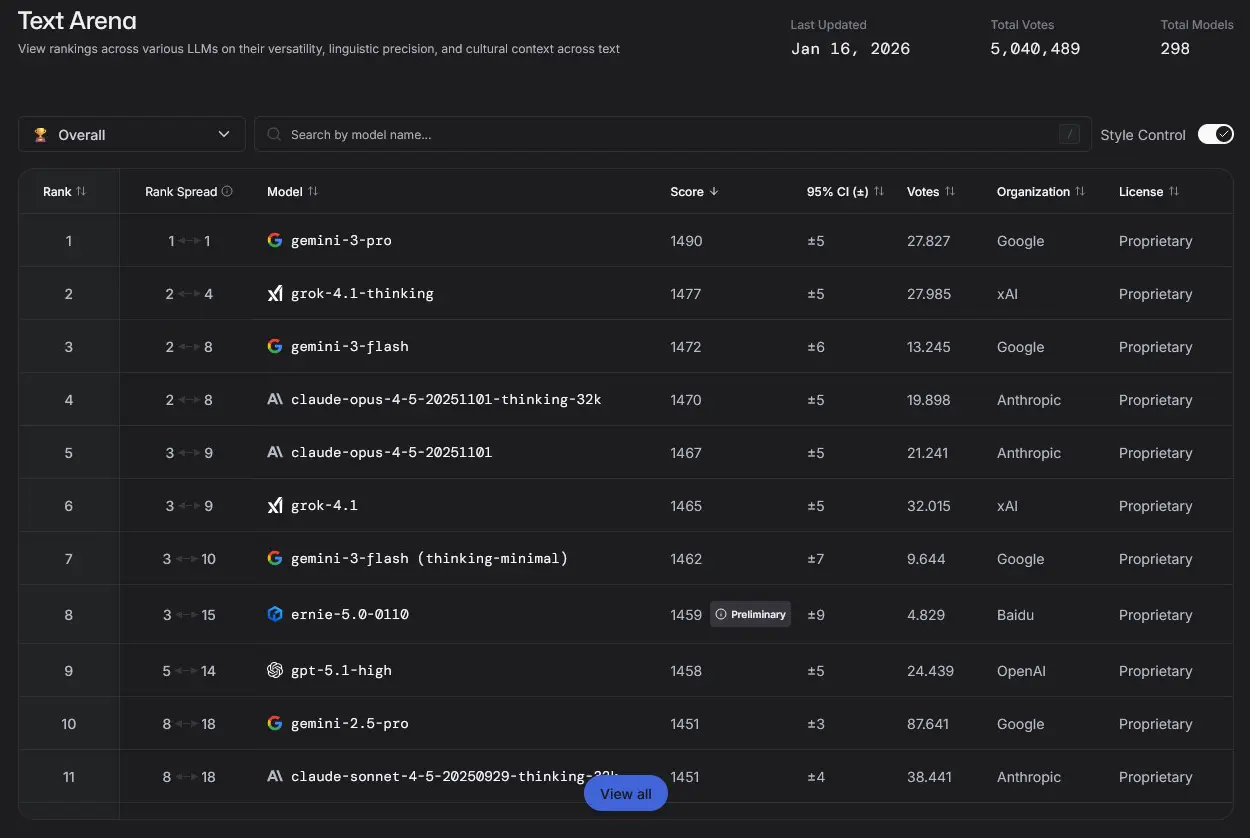Click the Rank Spread info icon
This screenshot has width=1250, height=838.
(x=227, y=191)
